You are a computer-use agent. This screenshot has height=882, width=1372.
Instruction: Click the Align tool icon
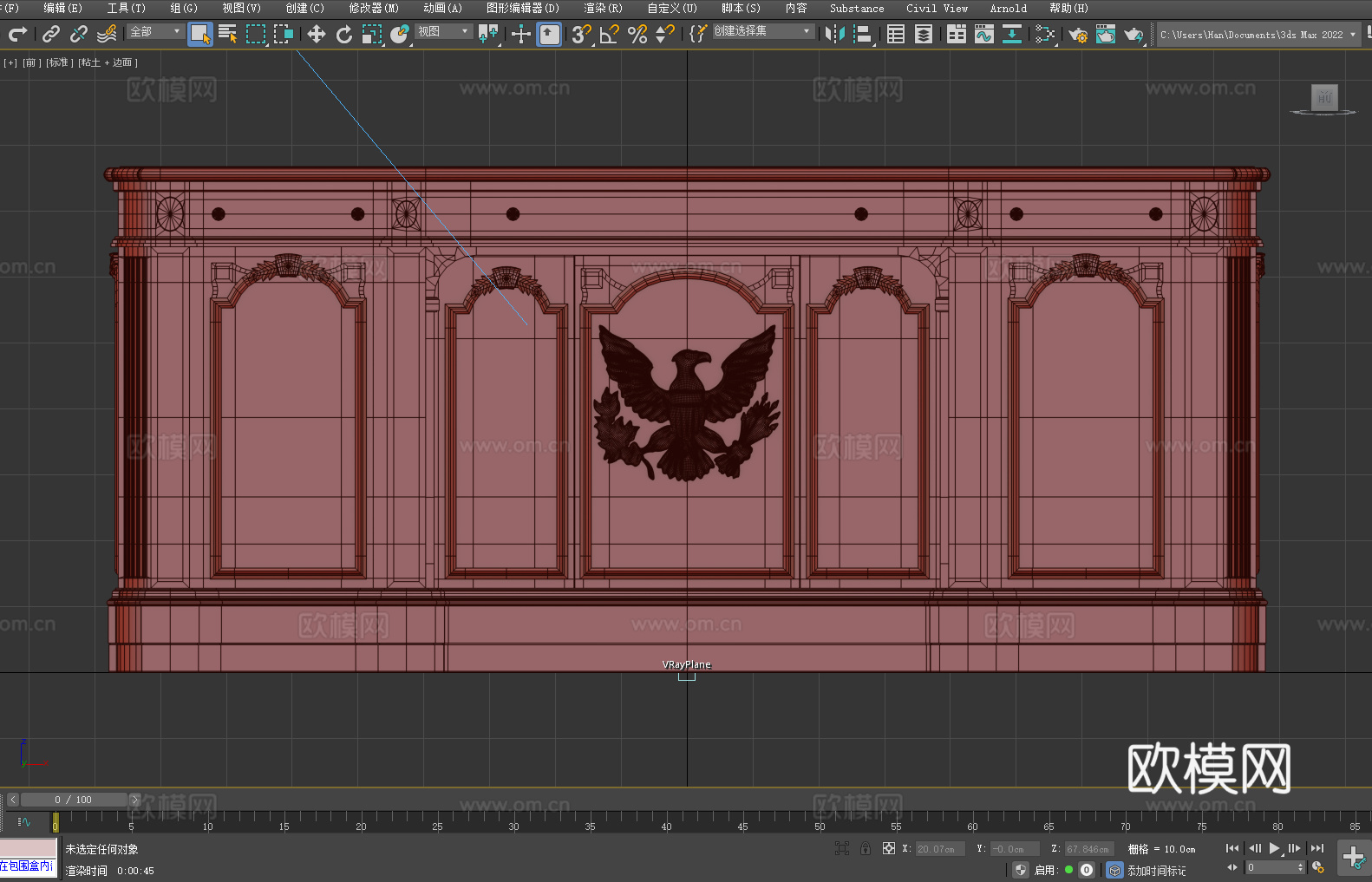click(863, 34)
